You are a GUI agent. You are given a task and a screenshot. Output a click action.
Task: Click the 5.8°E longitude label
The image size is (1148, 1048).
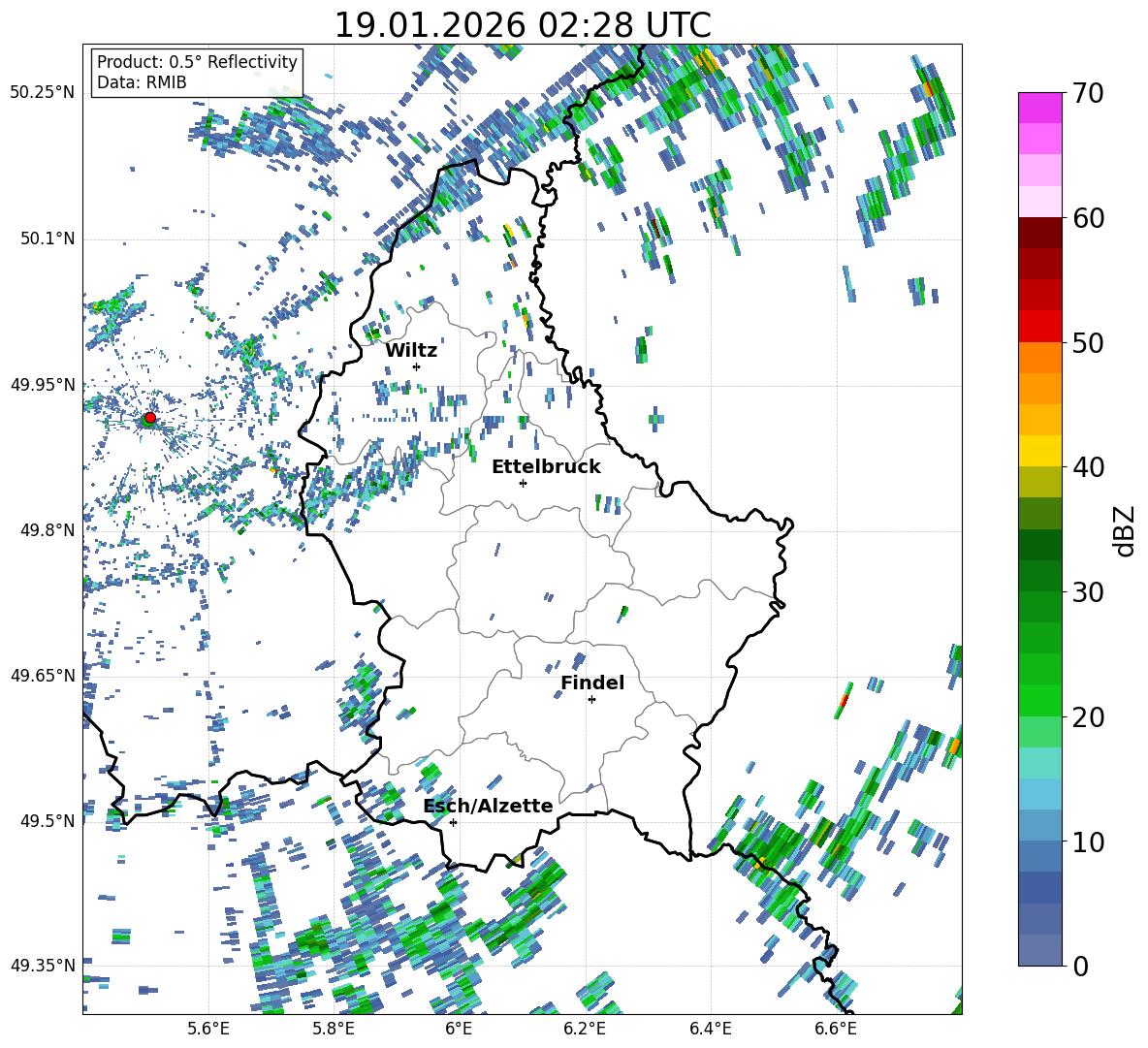[334, 1029]
